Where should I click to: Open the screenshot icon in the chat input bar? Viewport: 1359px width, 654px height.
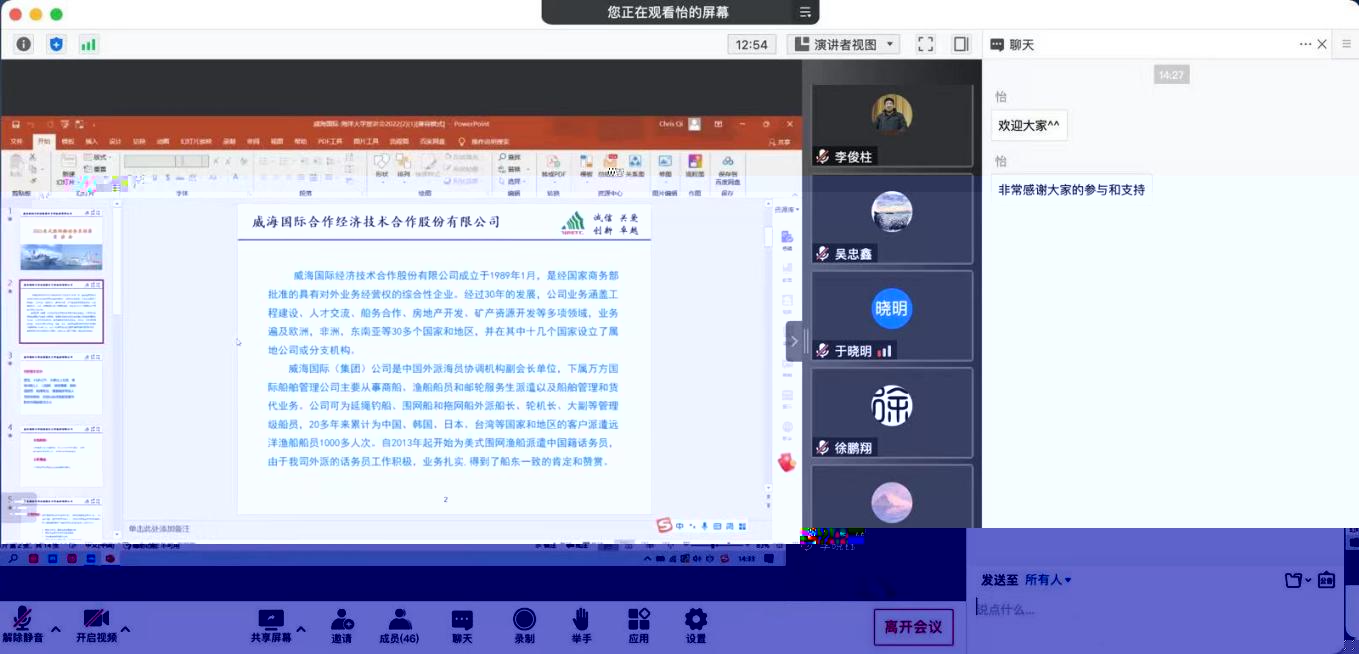tap(1327, 580)
